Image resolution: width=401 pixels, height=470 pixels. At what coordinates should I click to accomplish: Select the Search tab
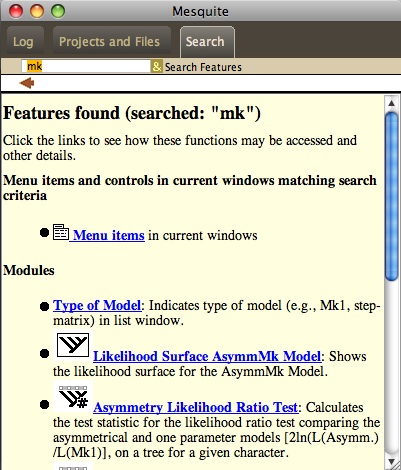click(x=205, y=42)
